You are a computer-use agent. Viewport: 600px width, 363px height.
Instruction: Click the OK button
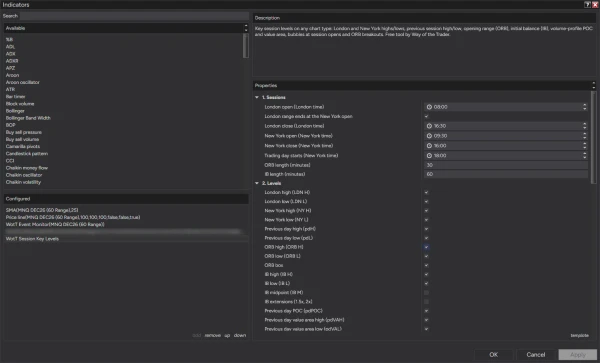tap(493, 355)
